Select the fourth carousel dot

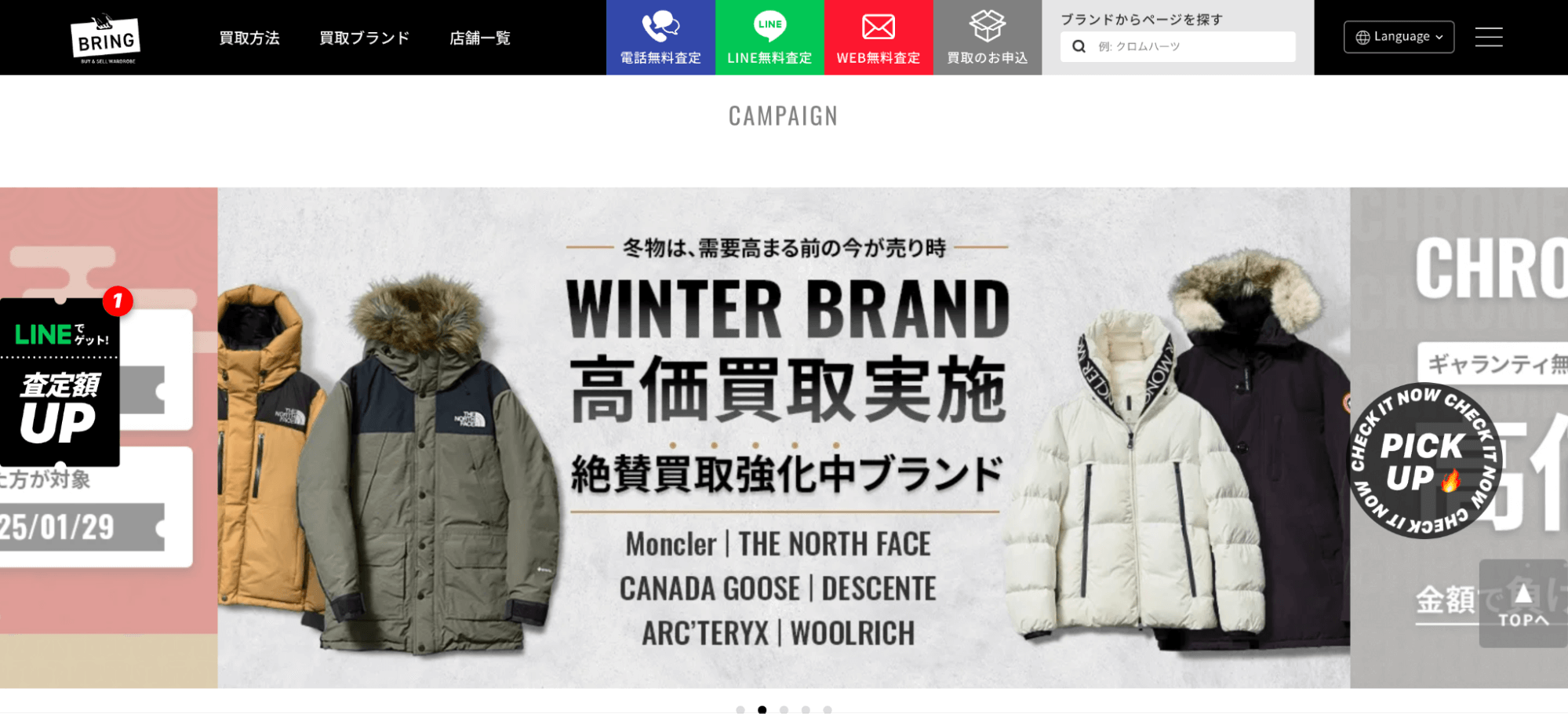806,709
